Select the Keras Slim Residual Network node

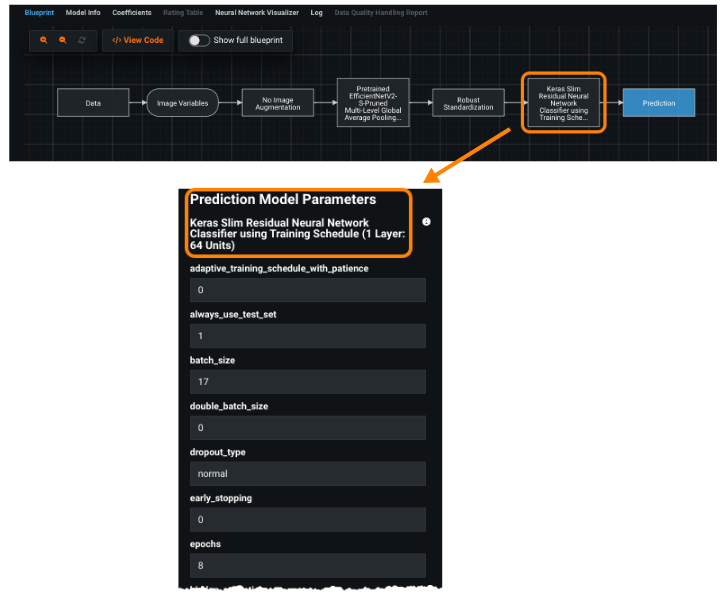563,103
